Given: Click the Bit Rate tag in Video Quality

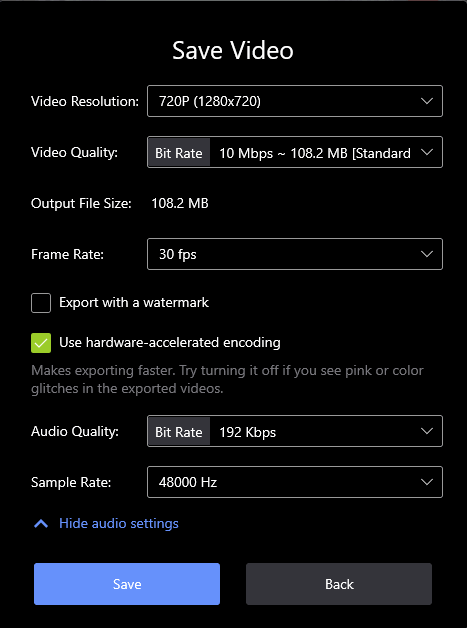Looking at the screenshot, I should click(x=179, y=153).
